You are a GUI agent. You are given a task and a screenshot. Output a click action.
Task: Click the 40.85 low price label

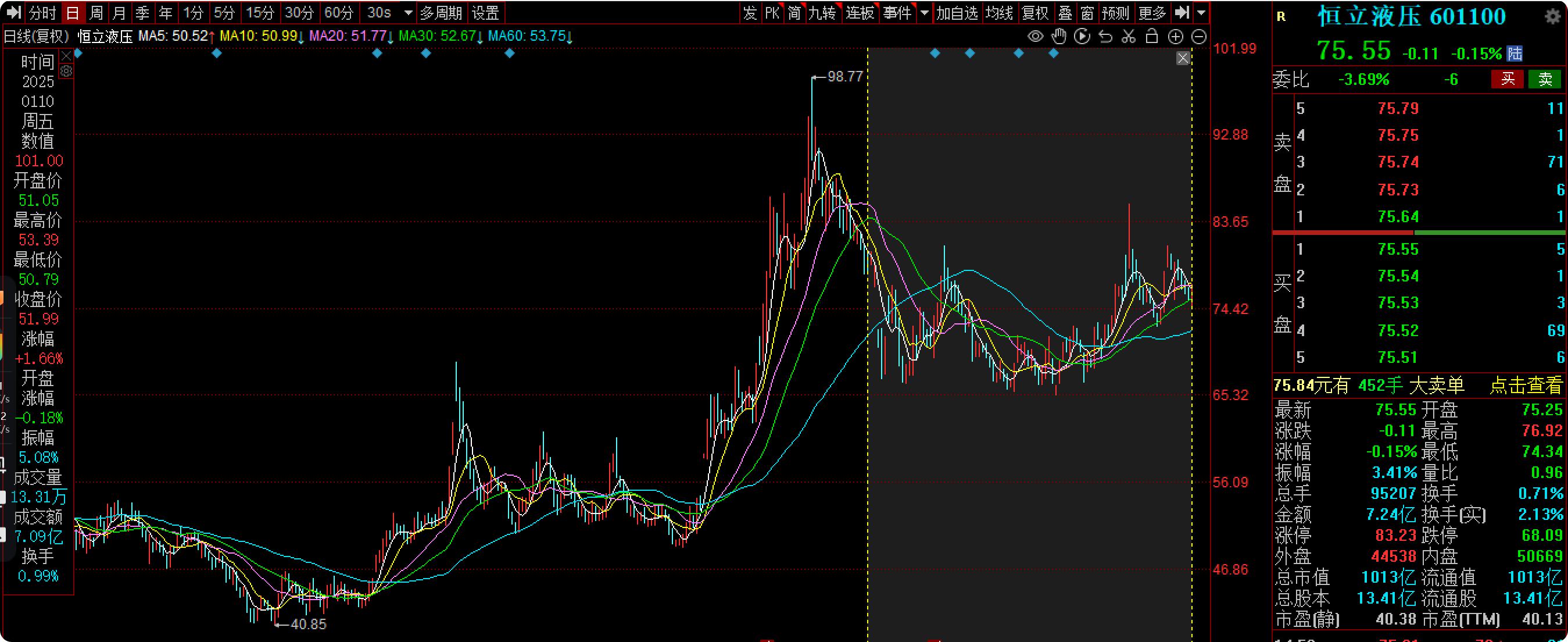[309, 624]
